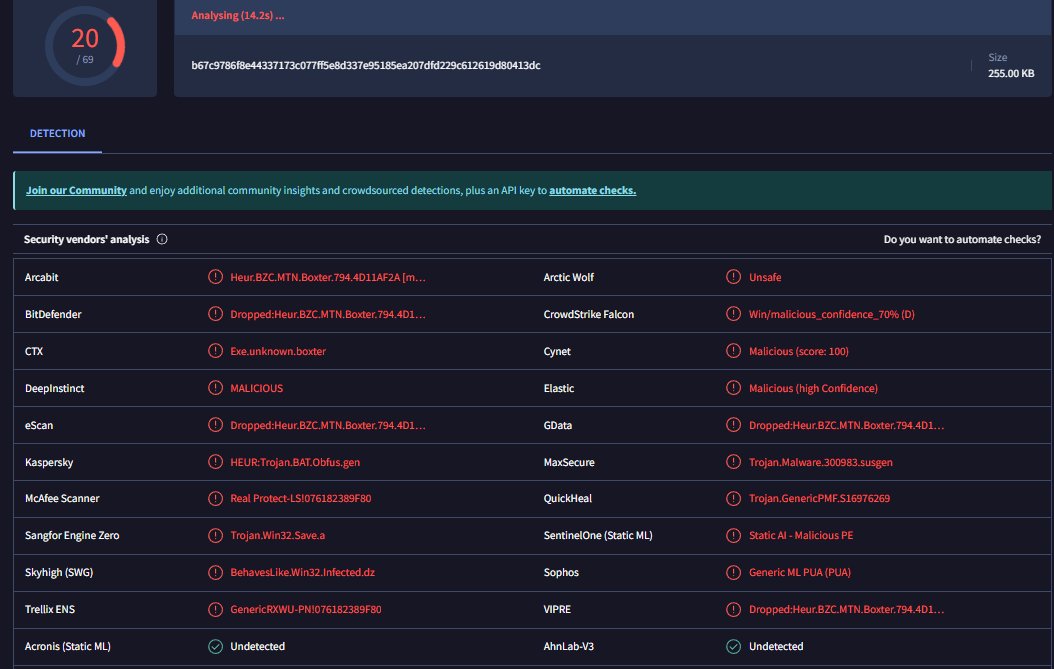
Task: Click the alert icon in the Sophos row
Action: point(733,572)
